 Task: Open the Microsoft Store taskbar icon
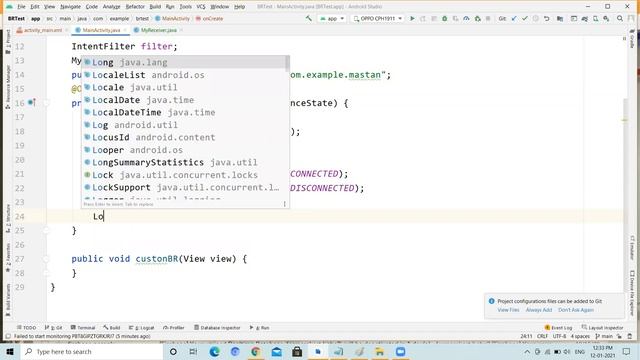coord(297,351)
